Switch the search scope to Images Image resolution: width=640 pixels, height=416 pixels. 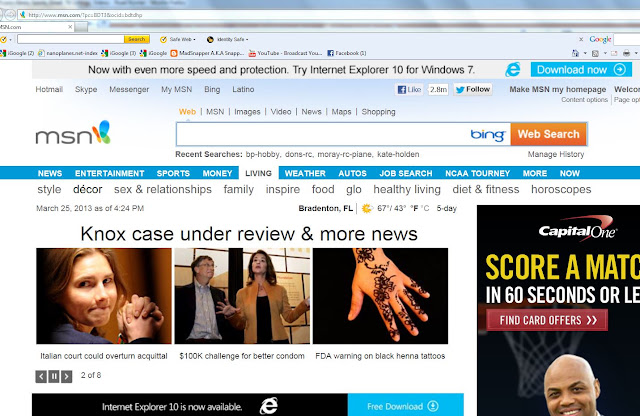coord(247,112)
